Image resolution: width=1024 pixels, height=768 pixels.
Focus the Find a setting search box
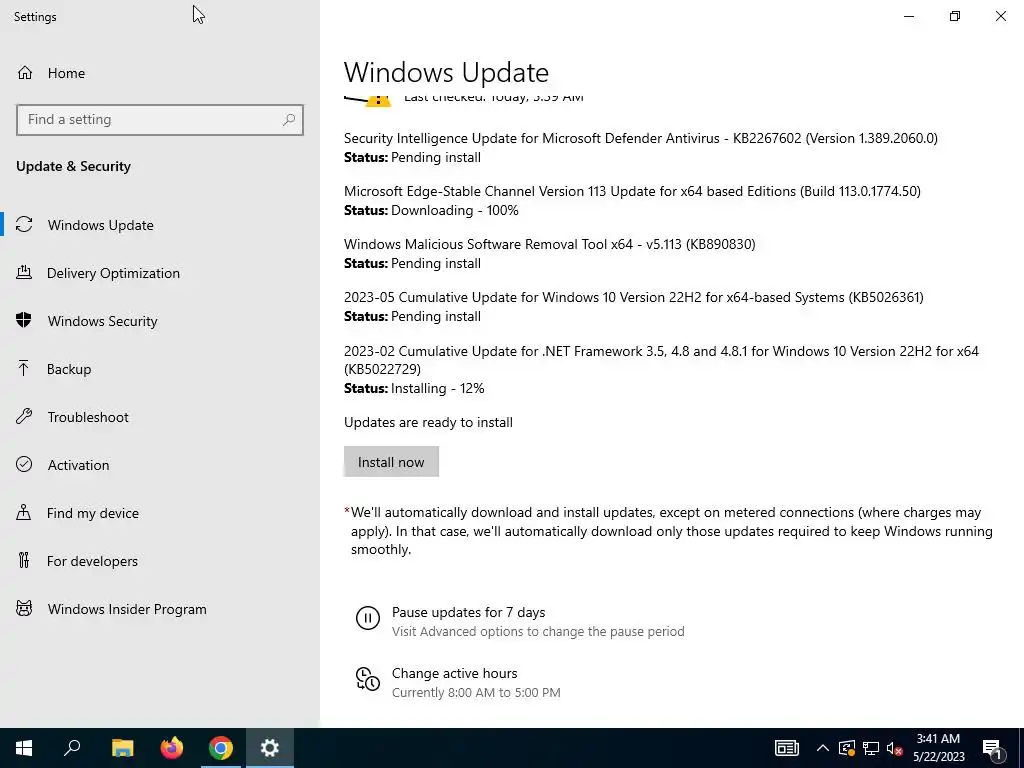pyautogui.click(x=160, y=120)
